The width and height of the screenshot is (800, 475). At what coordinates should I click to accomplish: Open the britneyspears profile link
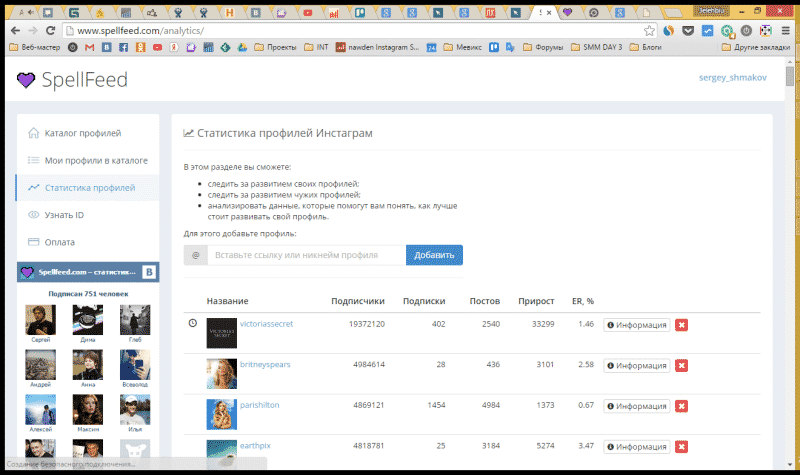click(265, 364)
